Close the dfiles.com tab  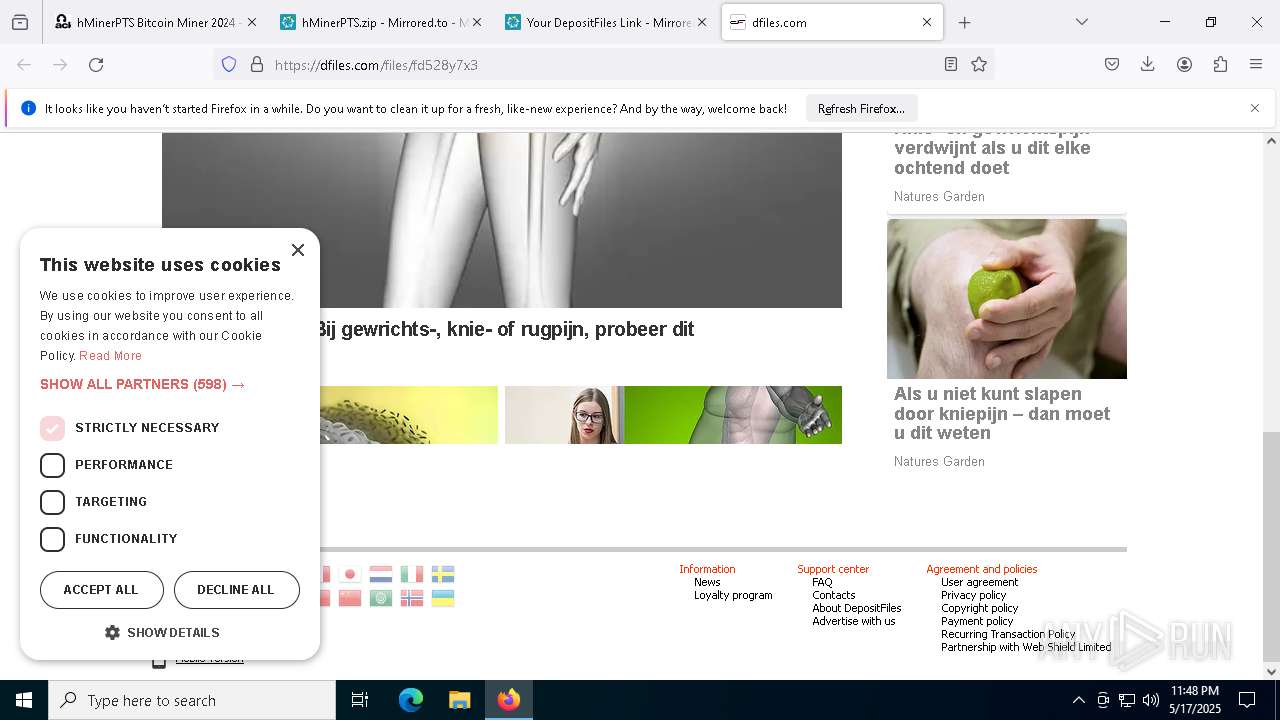pyautogui.click(x=926, y=22)
